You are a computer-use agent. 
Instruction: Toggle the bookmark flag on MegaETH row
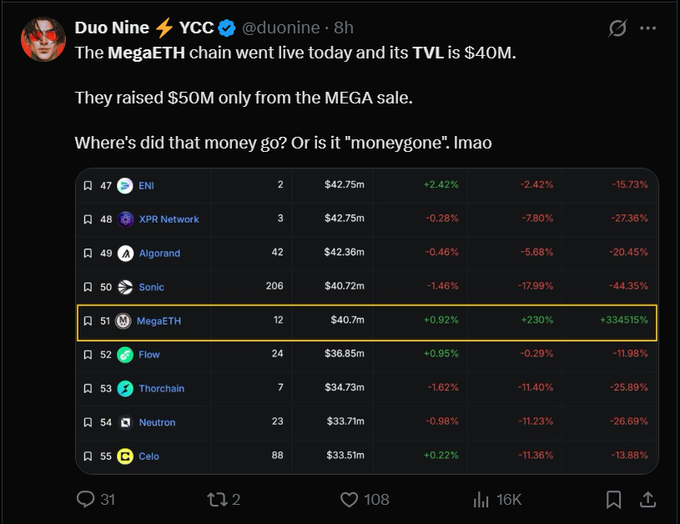click(x=88, y=321)
